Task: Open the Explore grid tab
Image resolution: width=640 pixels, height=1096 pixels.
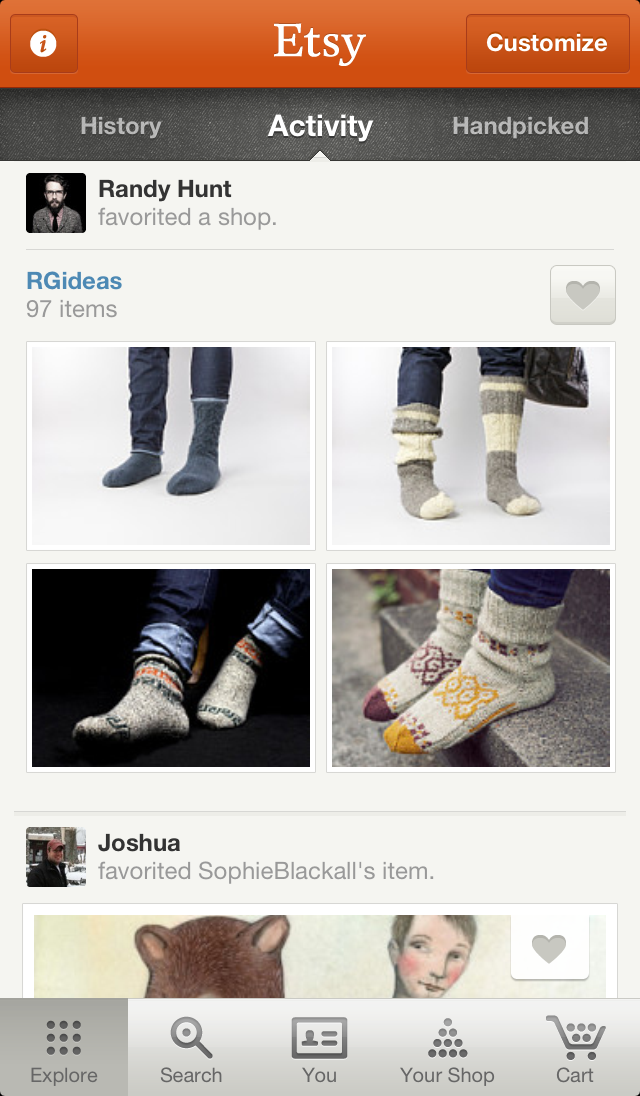Action: click(x=64, y=1047)
